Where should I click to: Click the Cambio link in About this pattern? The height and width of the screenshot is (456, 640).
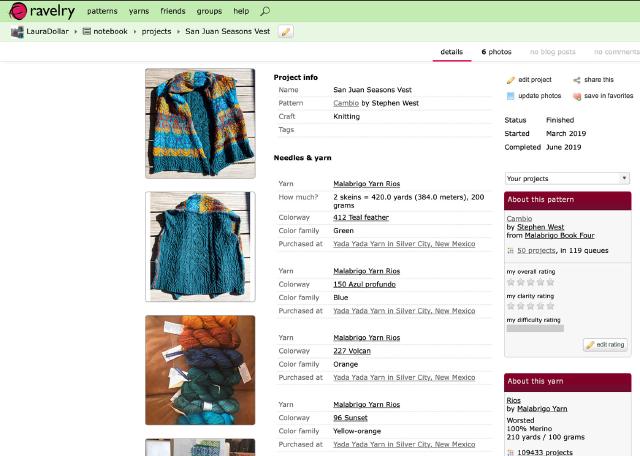(519, 219)
